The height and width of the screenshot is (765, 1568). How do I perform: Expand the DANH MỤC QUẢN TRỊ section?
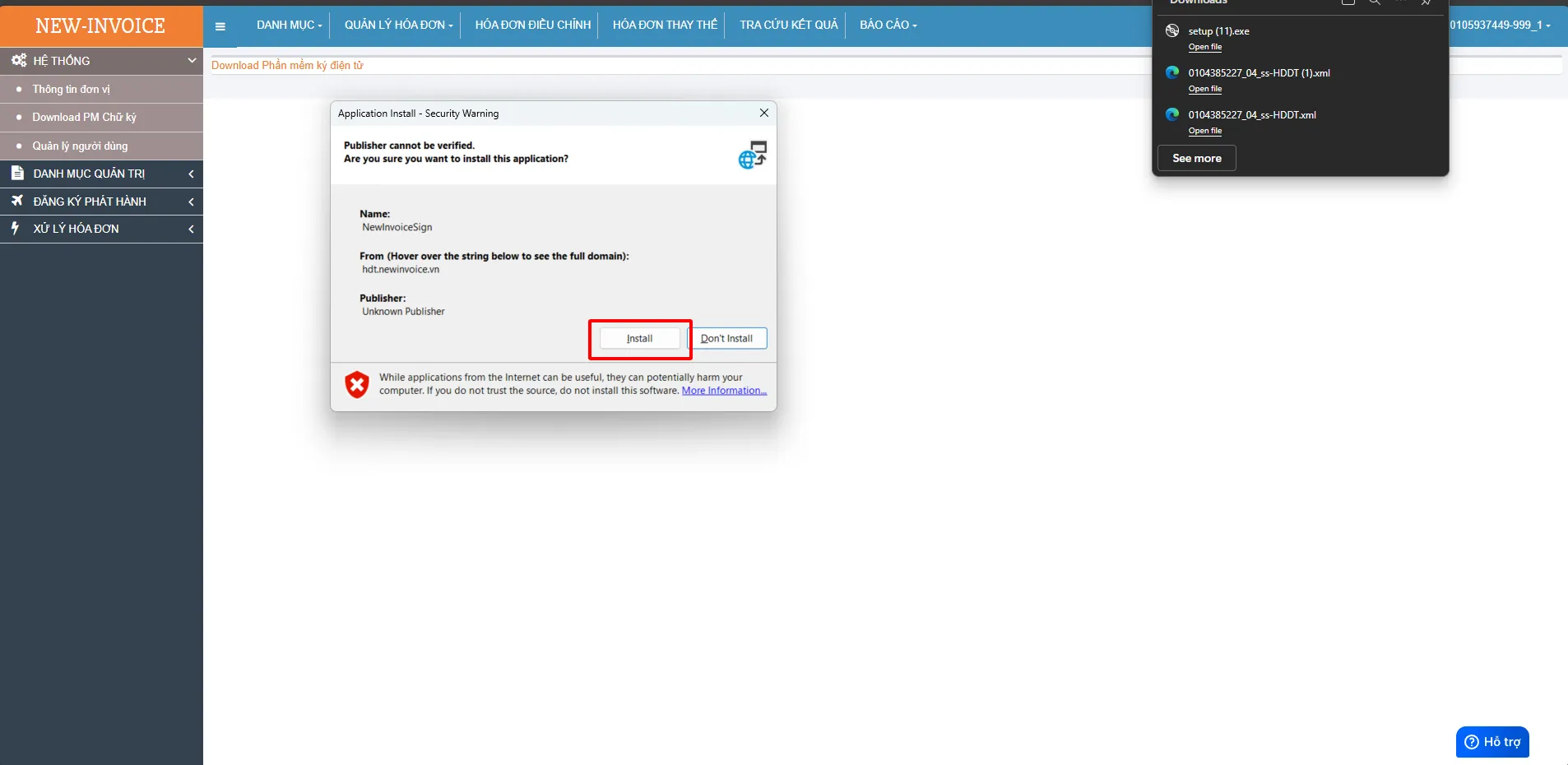[101, 174]
